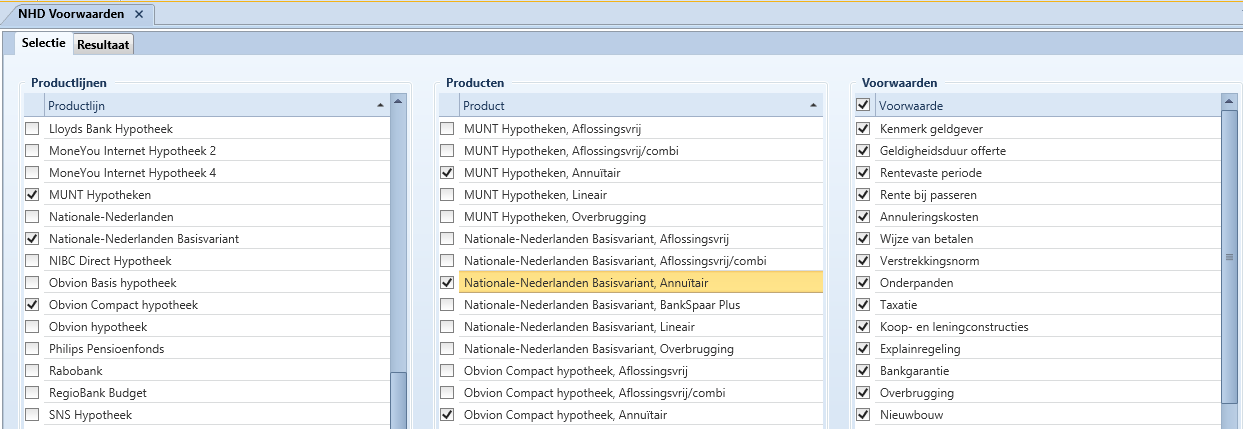
Task: Switch to the Selectie tab
Action: [44, 43]
